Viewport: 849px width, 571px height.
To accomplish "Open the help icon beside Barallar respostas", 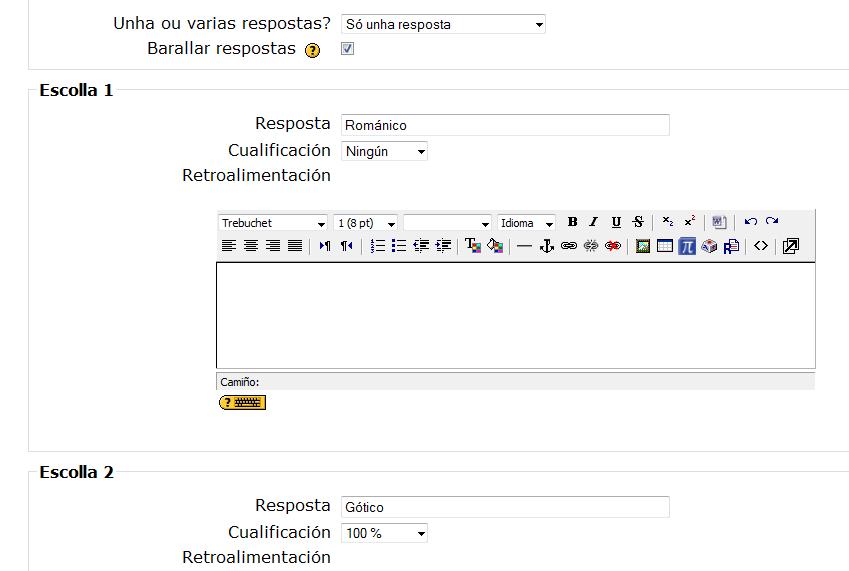I will click(313, 50).
